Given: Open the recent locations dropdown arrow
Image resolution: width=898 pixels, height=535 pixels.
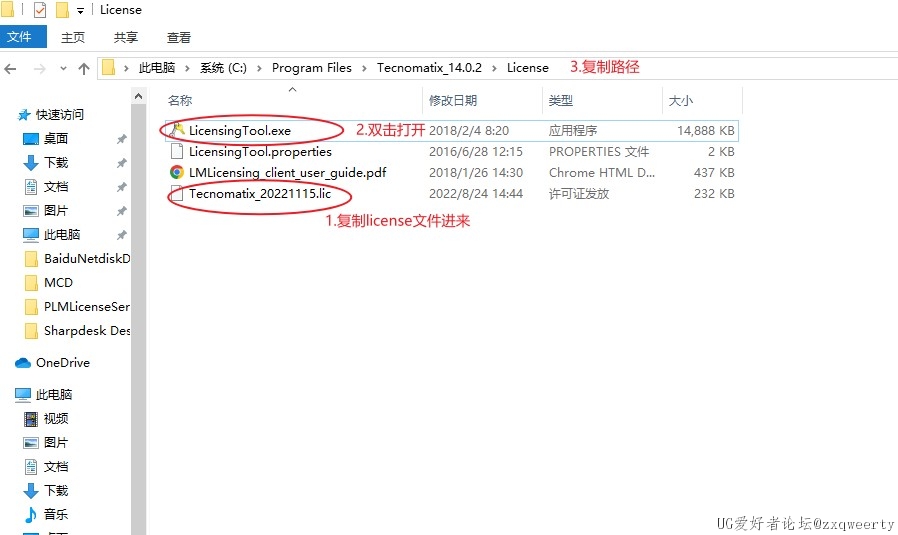Looking at the screenshot, I should (x=63, y=69).
